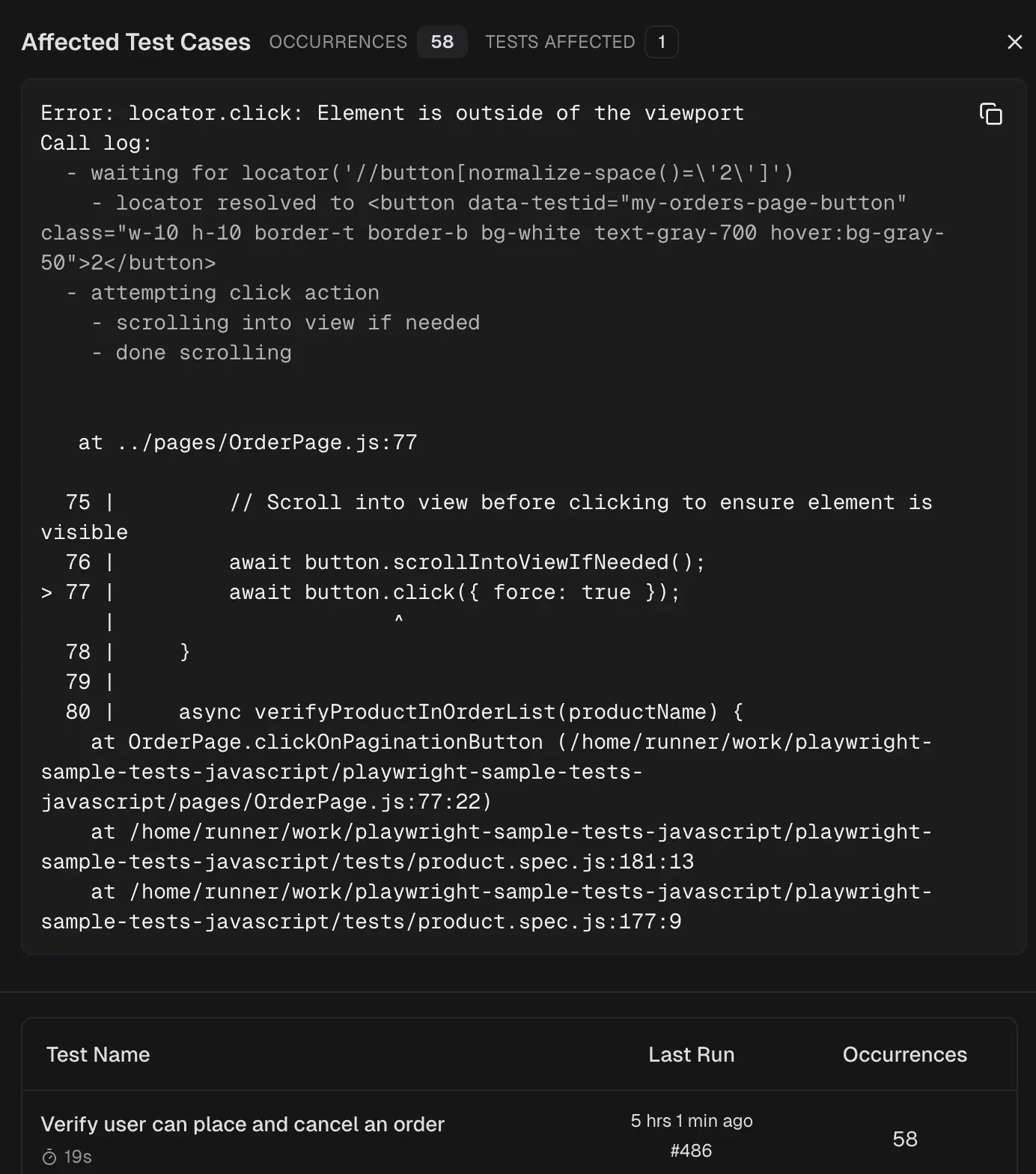Click the 'Last Run' column header
The image size is (1036, 1174).
691,1054
